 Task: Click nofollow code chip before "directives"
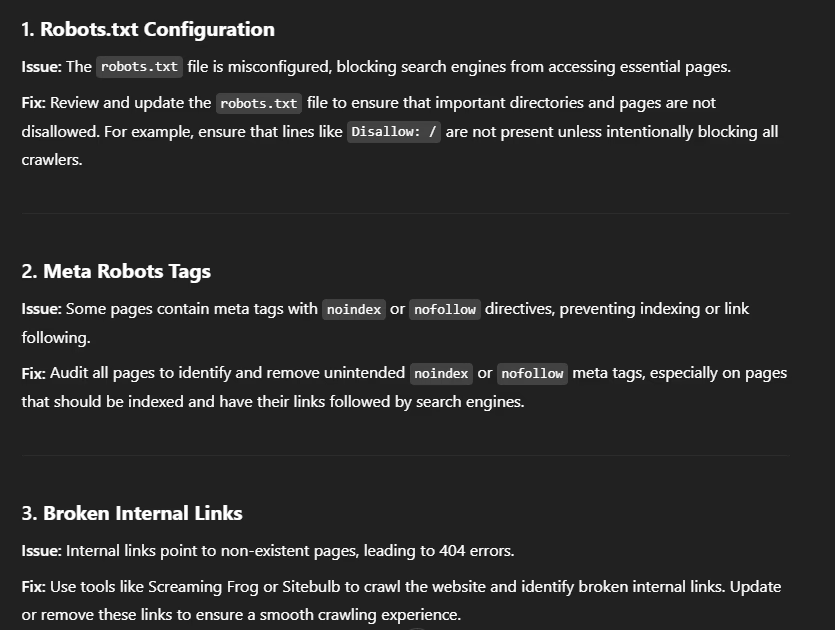pyautogui.click(x=445, y=309)
